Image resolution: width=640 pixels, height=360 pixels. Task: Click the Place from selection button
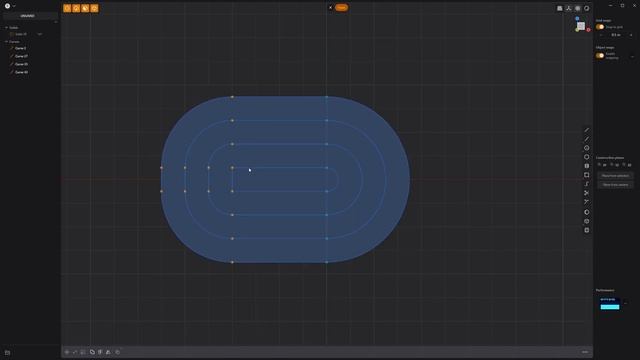pyautogui.click(x=616, y=176)
